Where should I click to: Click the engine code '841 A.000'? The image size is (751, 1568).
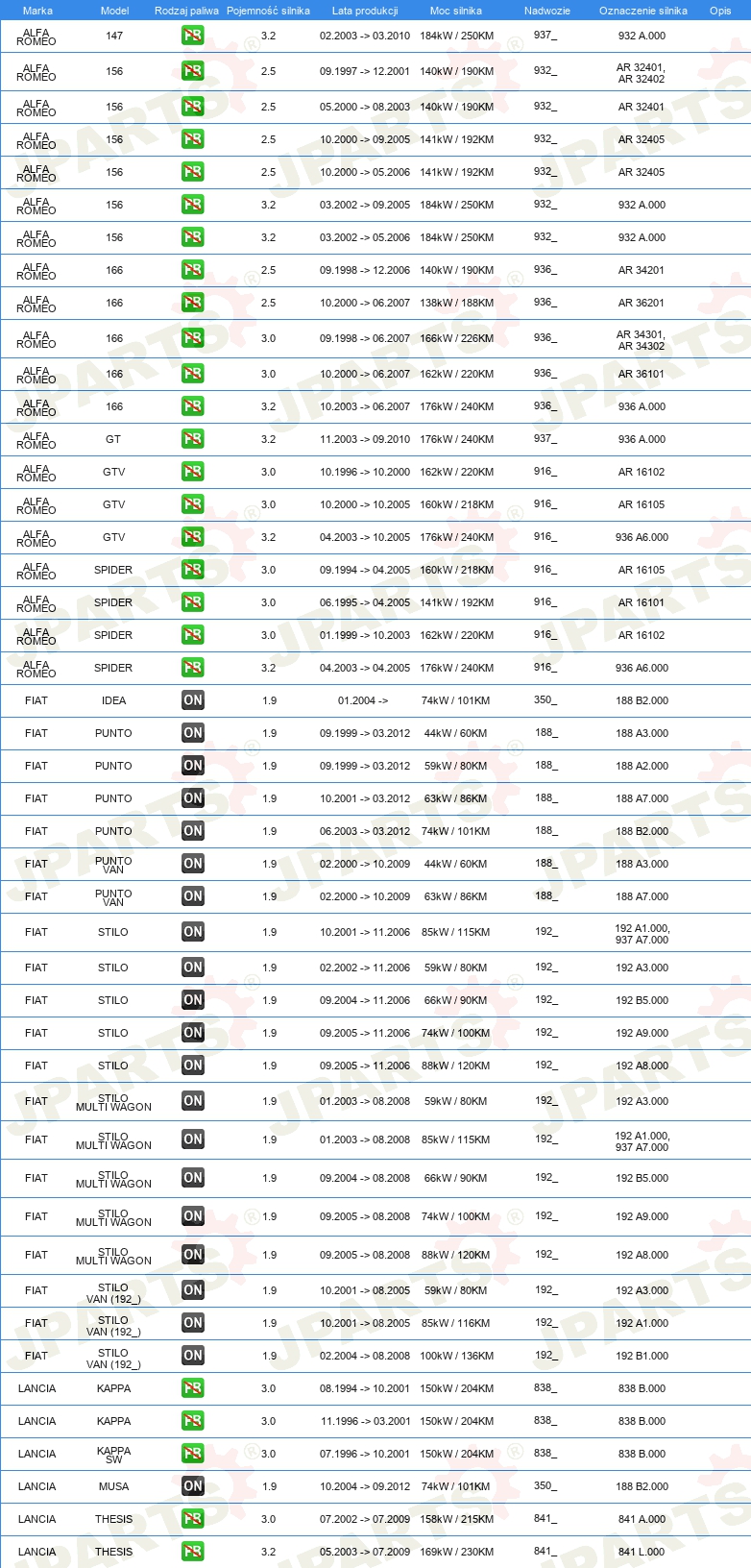pos(642,1519)
